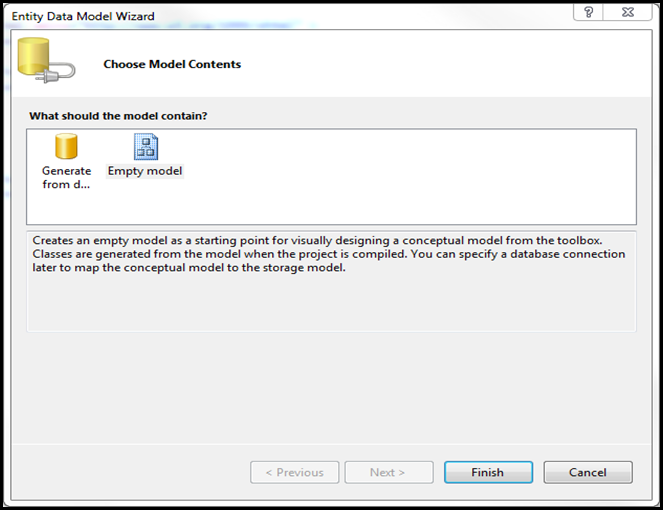
Task: Click the 'Classes are generated' description line
Action: [x=329, y=254]
